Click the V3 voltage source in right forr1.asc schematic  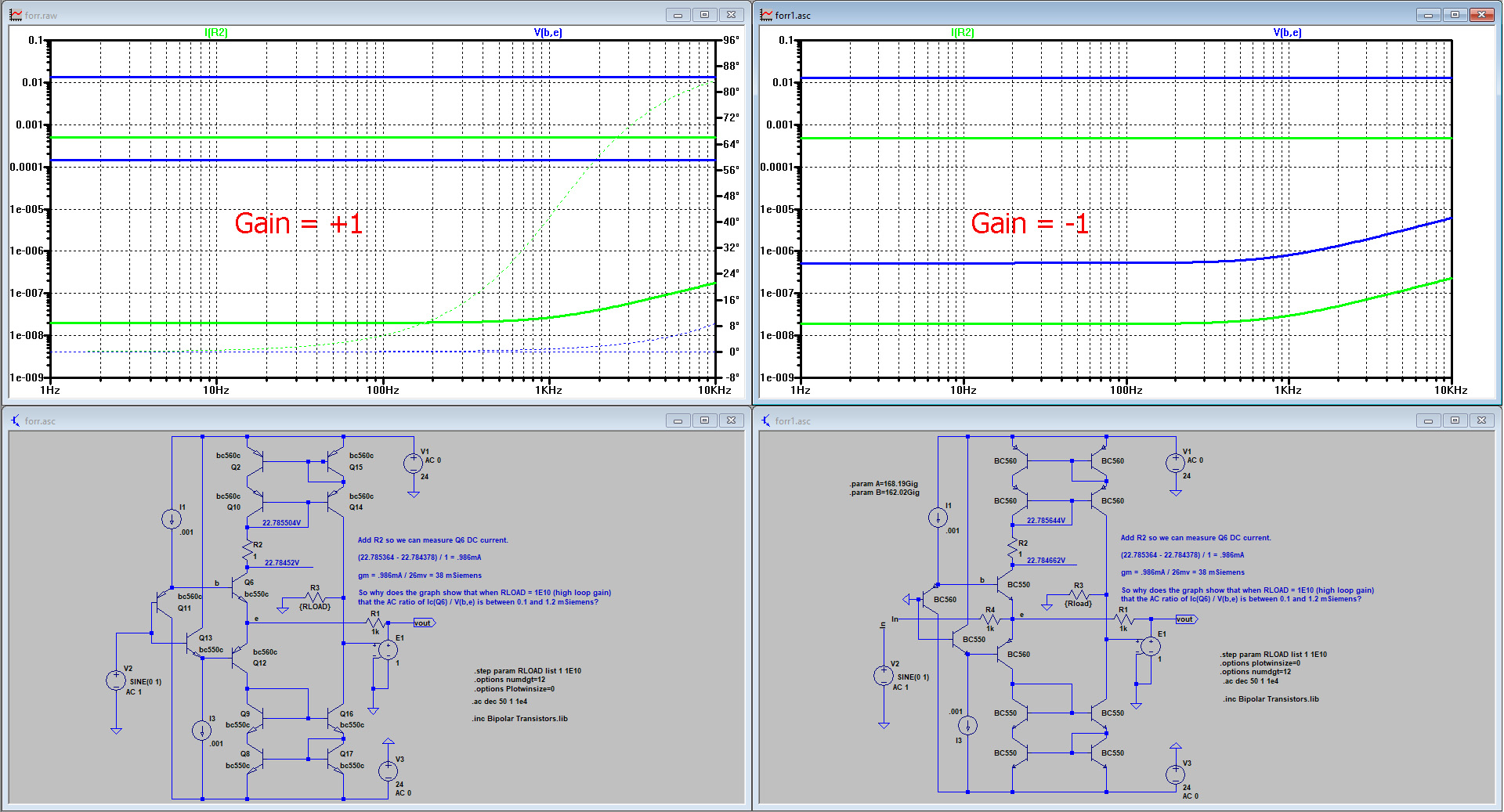(x=1175, y=774)
